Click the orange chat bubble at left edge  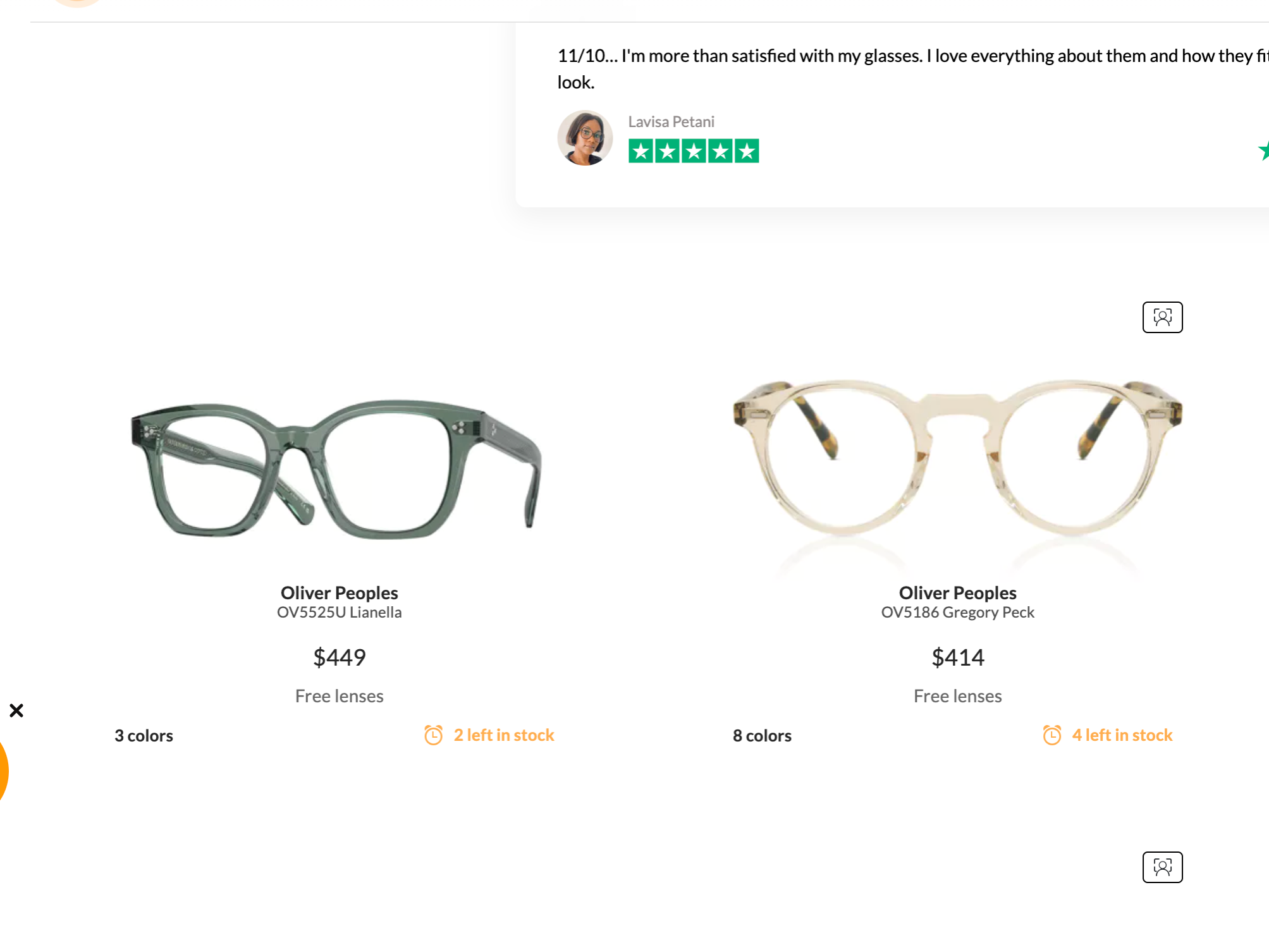point(3,771)
